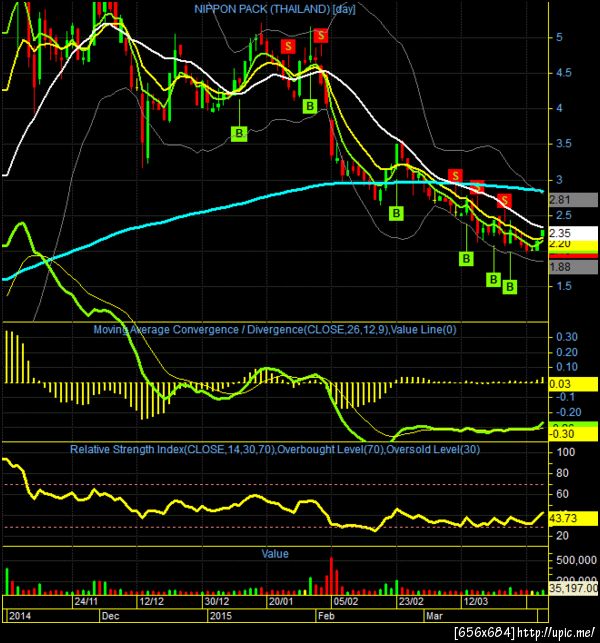Select the lowest Buy marker at the 1.5 level

510,287
